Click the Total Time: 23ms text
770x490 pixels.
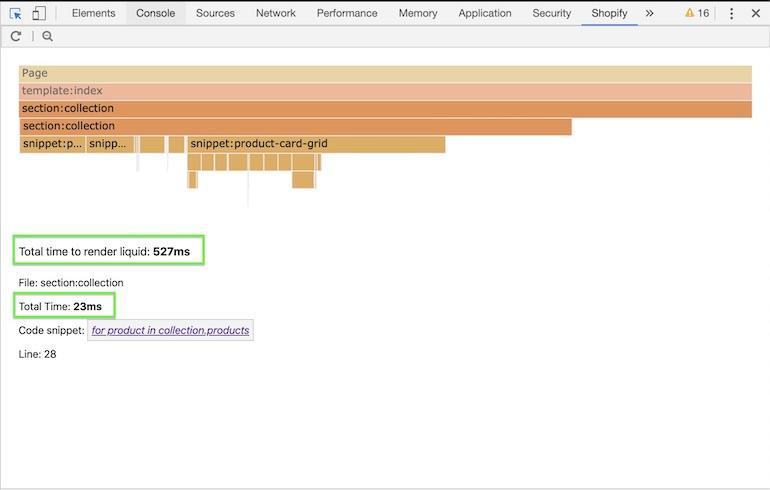click(x=60, y=306)
